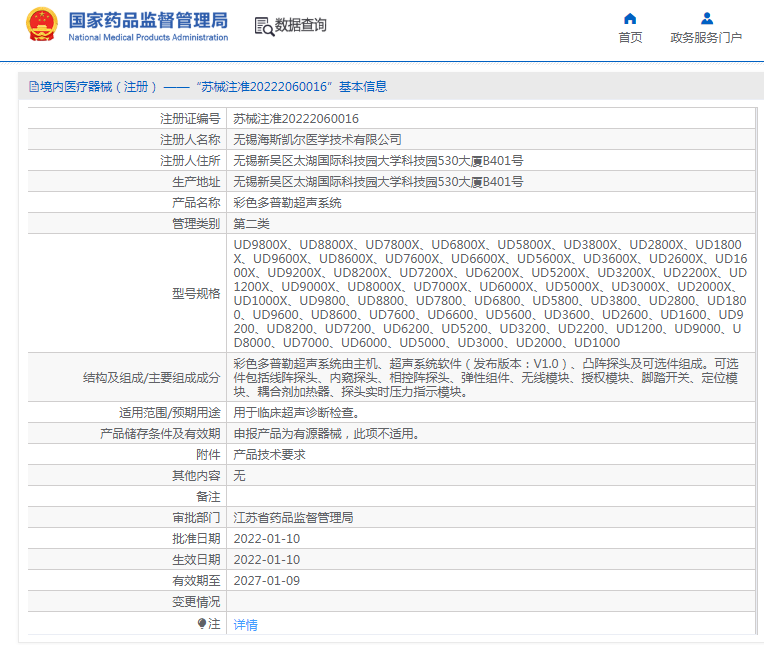Open the data query search icon
This screenshot has height=645, width=764.
264,26
